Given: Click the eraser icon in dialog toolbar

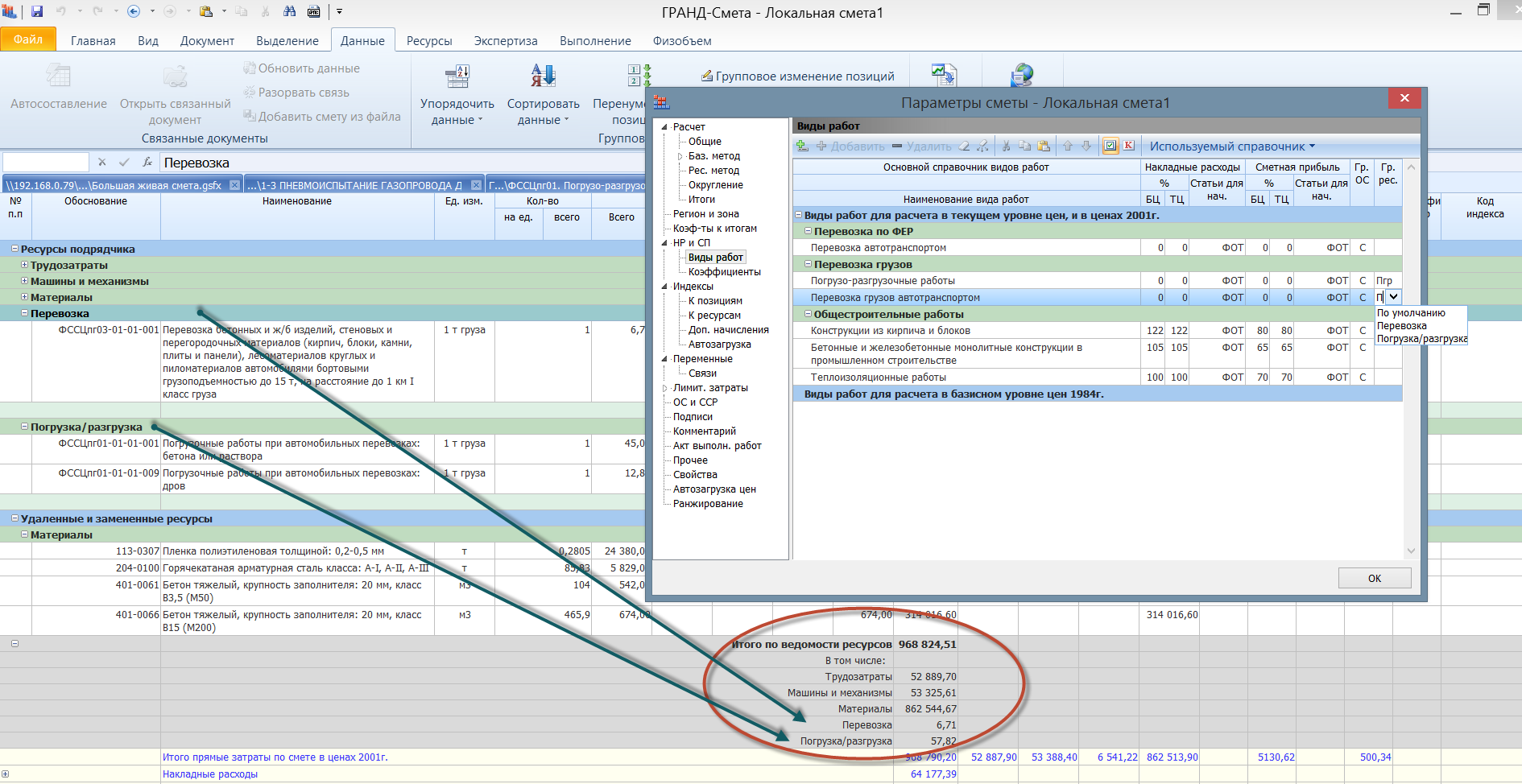Looking at the screenshot, I should [964, 146].
